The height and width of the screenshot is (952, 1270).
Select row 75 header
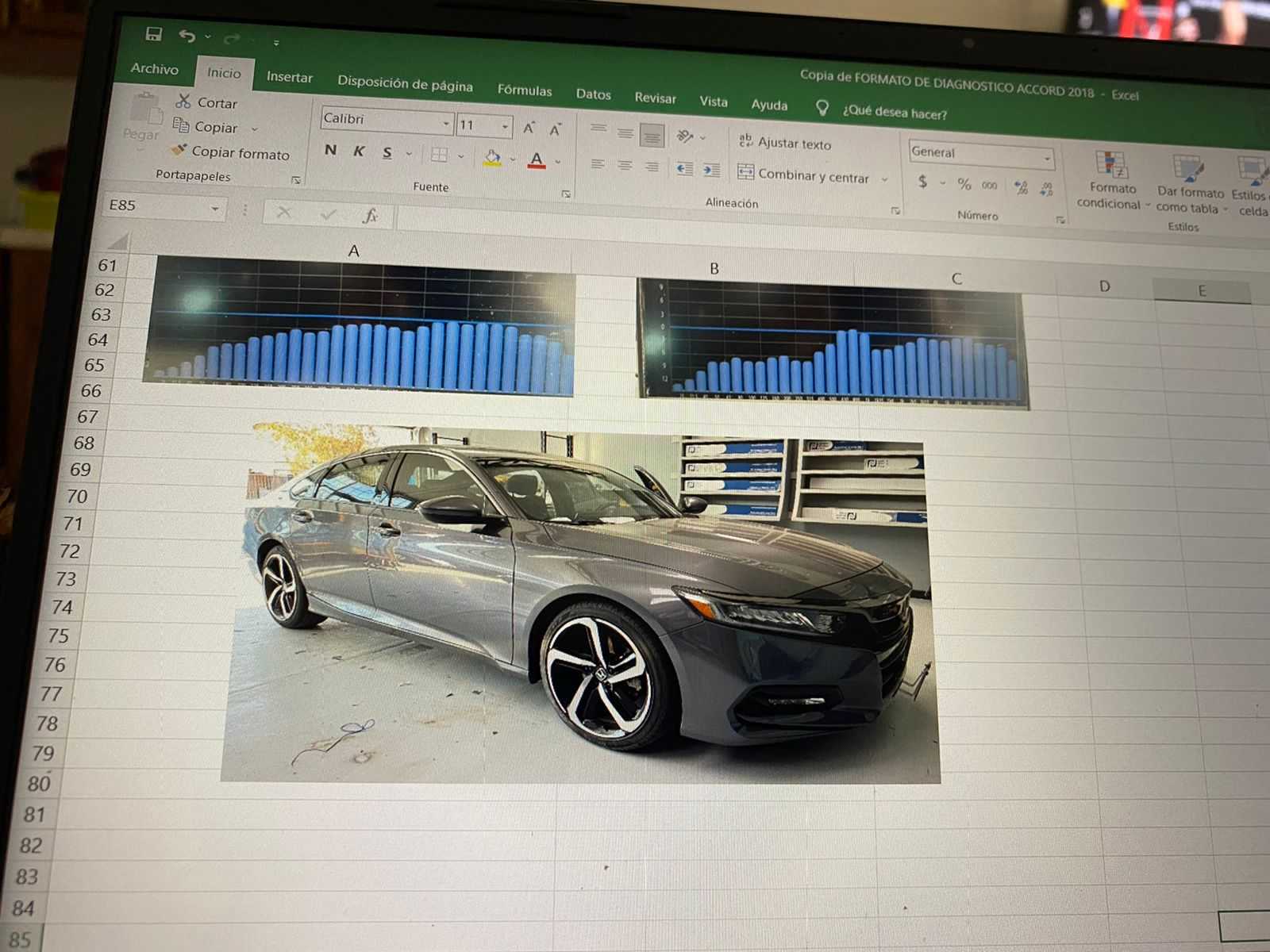click(58, 635)
